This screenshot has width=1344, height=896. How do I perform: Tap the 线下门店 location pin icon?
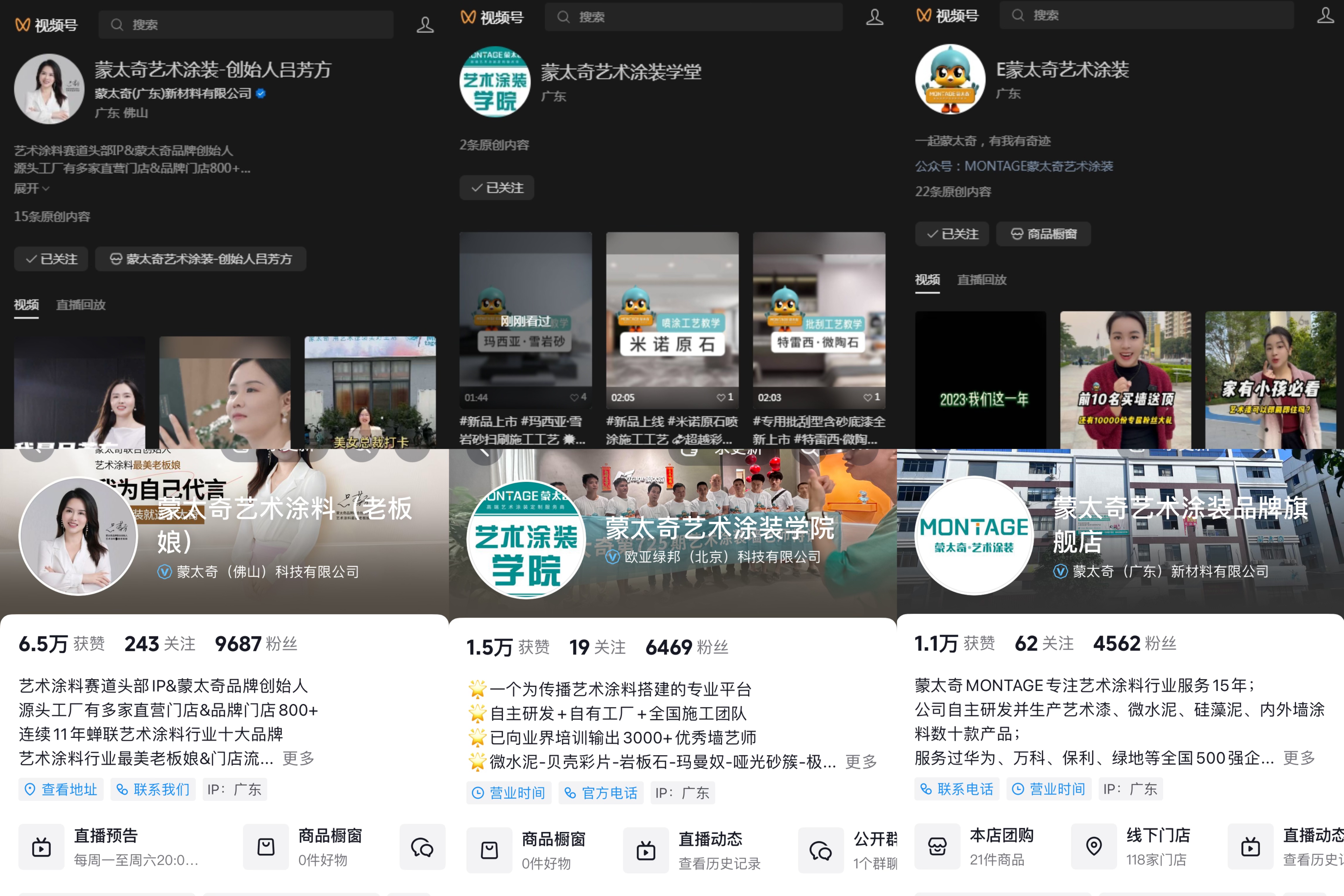[1094, 846]
